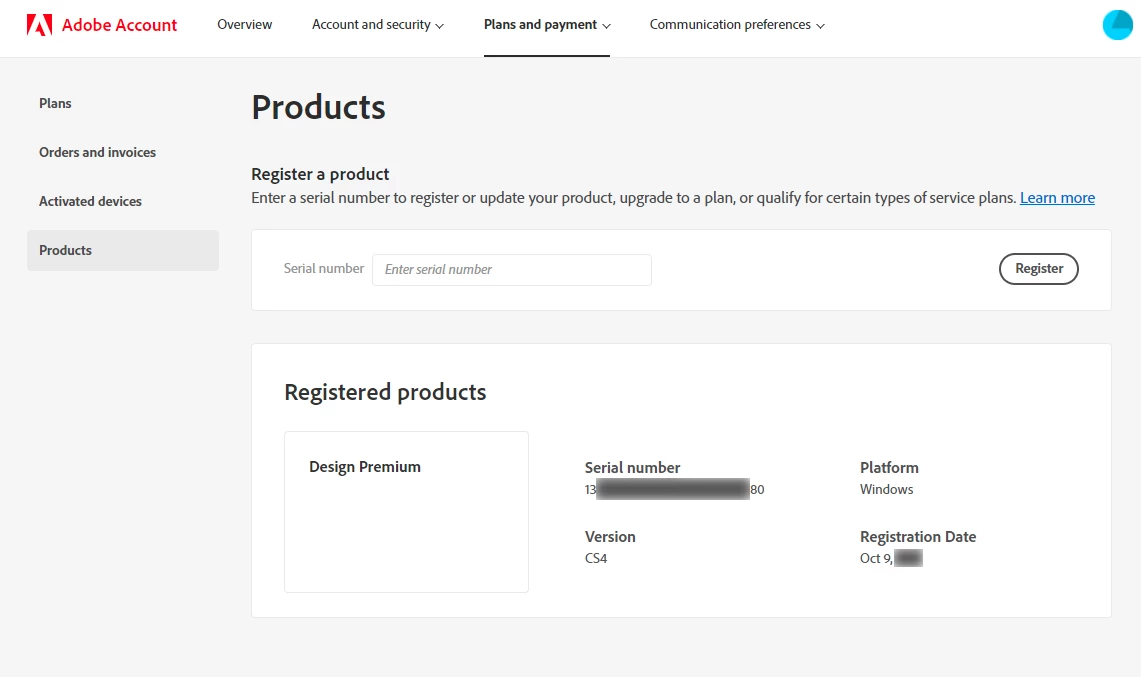The height and width of the screenshot is (677, 1141).
Task: Click the Products page title
Action: tap(319, 108)
